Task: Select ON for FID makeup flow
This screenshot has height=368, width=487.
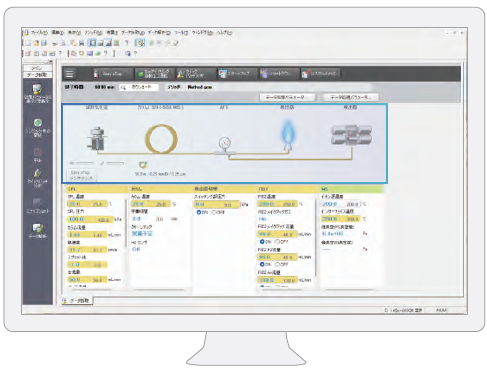Action: pos(266,242)
